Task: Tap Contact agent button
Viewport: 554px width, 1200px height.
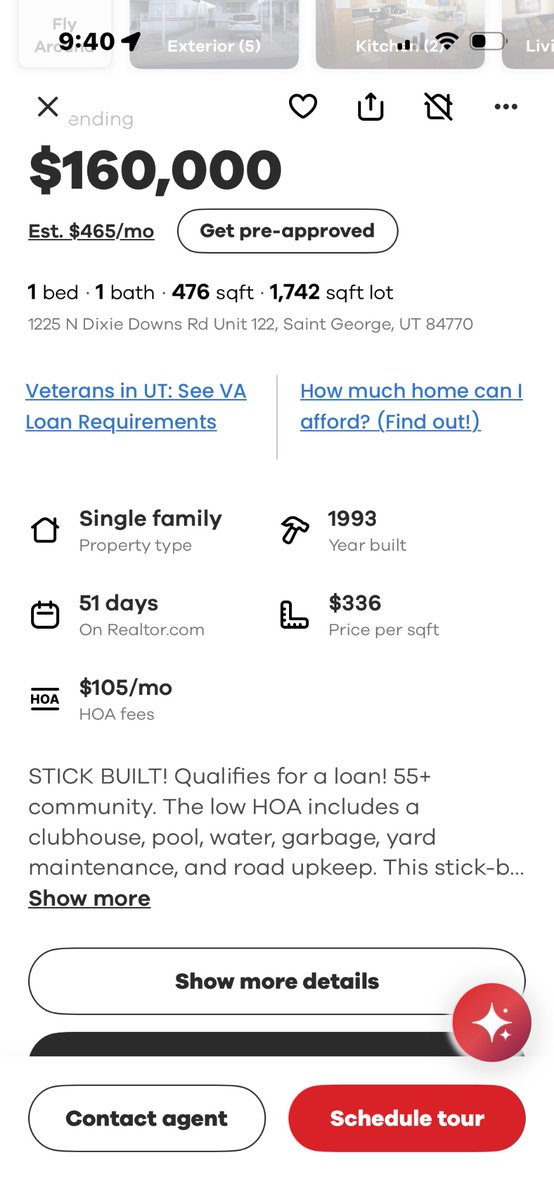Action: 147,1118
